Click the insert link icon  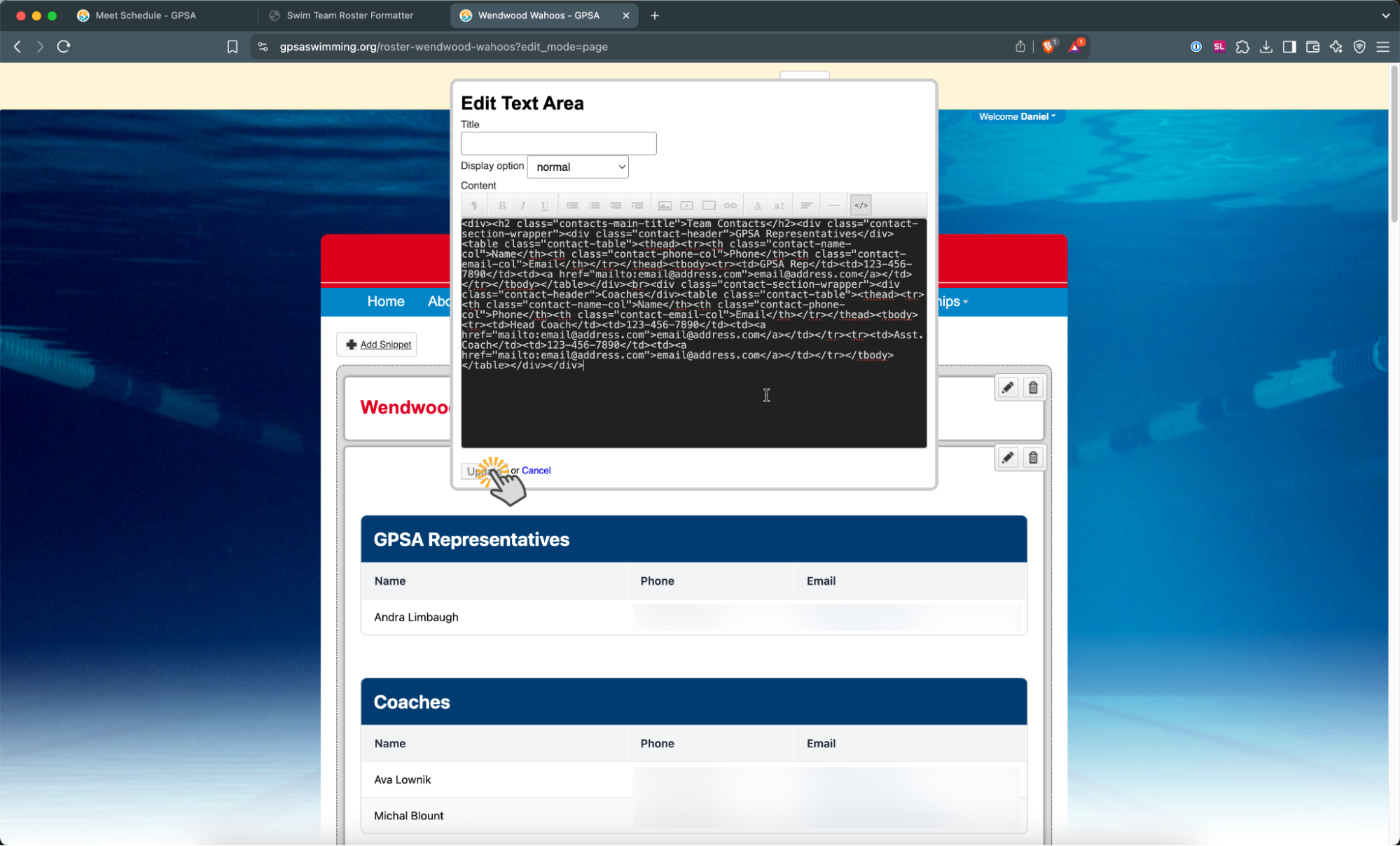click(x=730, y=205)
